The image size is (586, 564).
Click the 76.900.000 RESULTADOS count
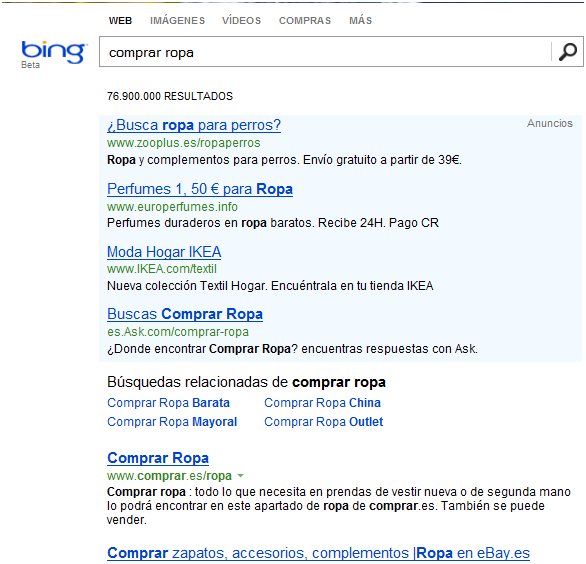coord(170,96)
